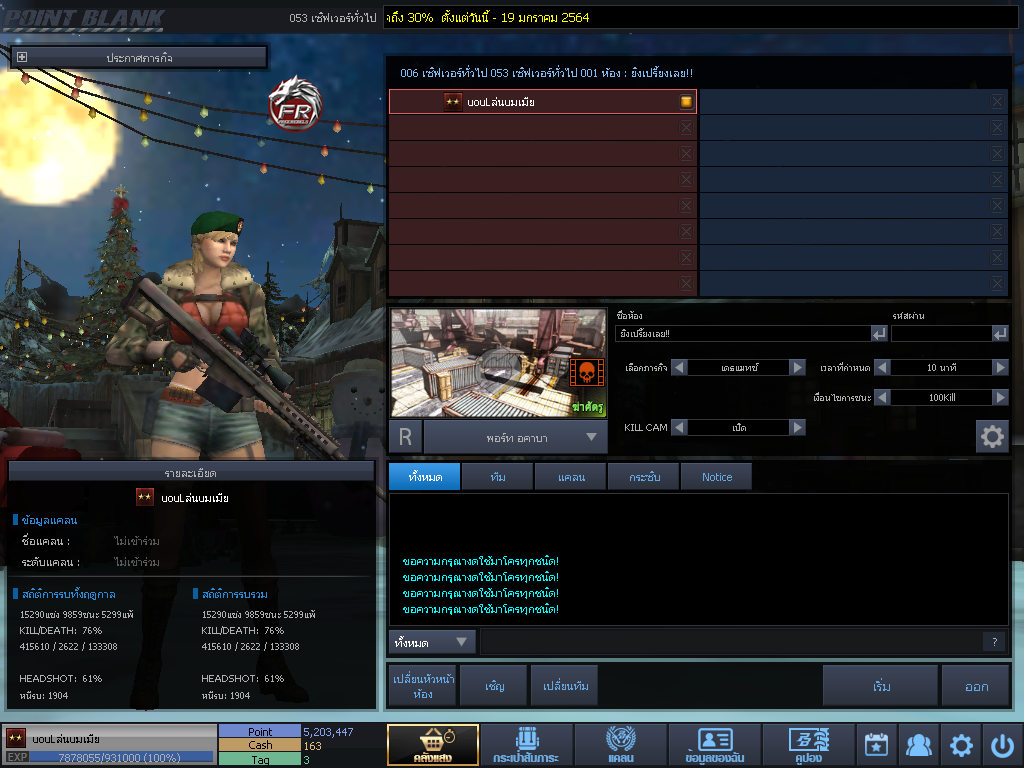Increase the 100Kill win condition
Screen dimensions: 1024x768
(1000, 397)
